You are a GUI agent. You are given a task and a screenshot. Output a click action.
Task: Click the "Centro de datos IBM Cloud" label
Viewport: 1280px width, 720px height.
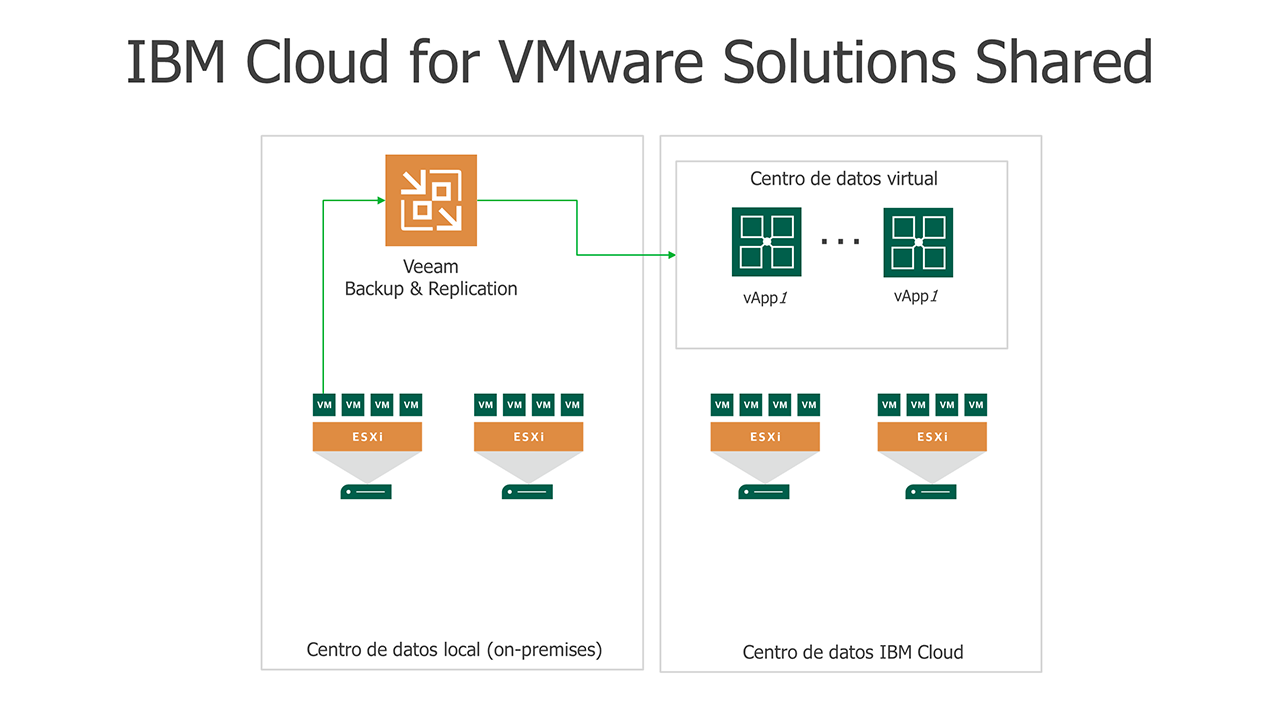coord(853,653)
